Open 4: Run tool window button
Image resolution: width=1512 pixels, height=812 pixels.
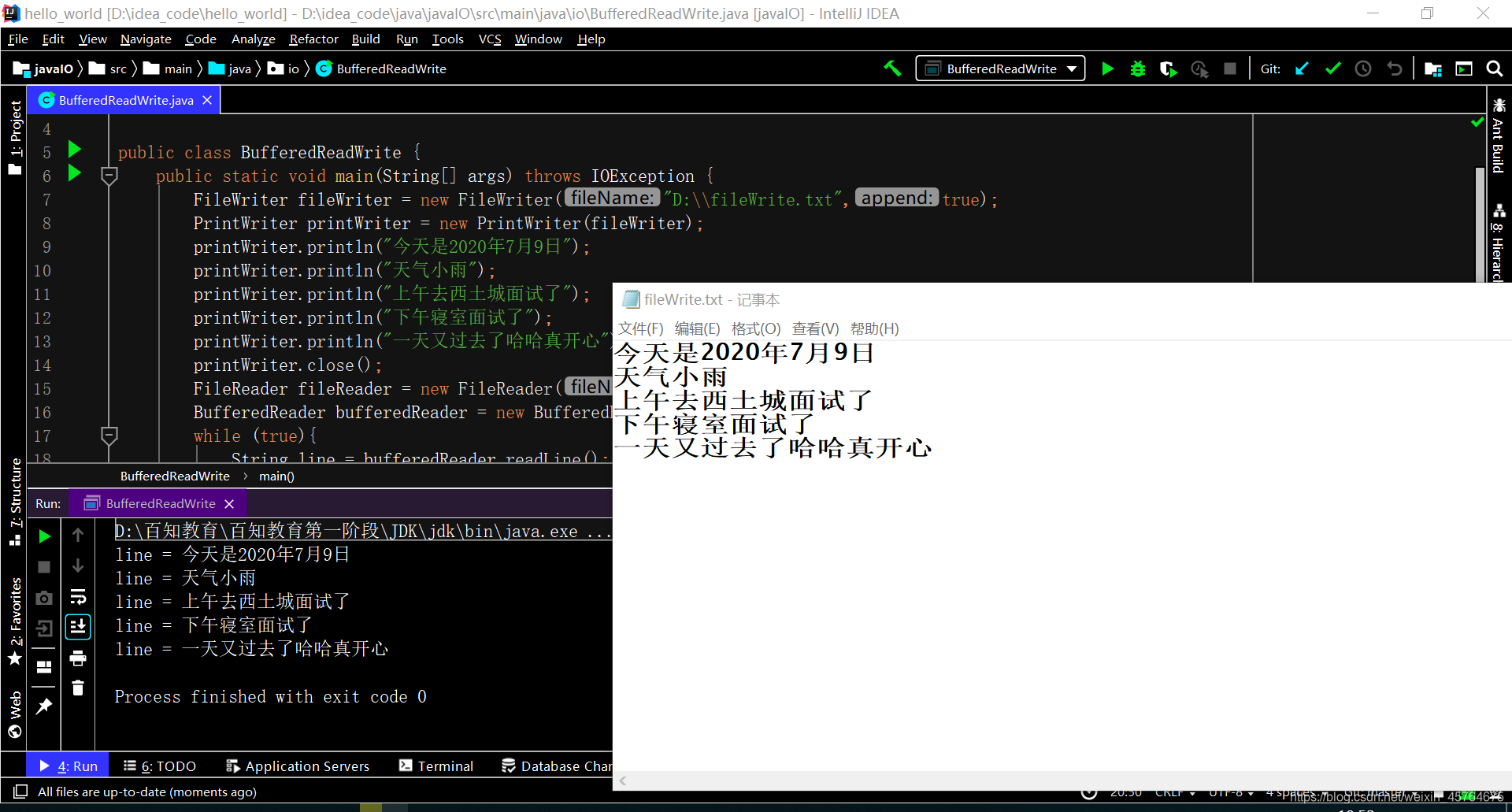tap(69, 766)
